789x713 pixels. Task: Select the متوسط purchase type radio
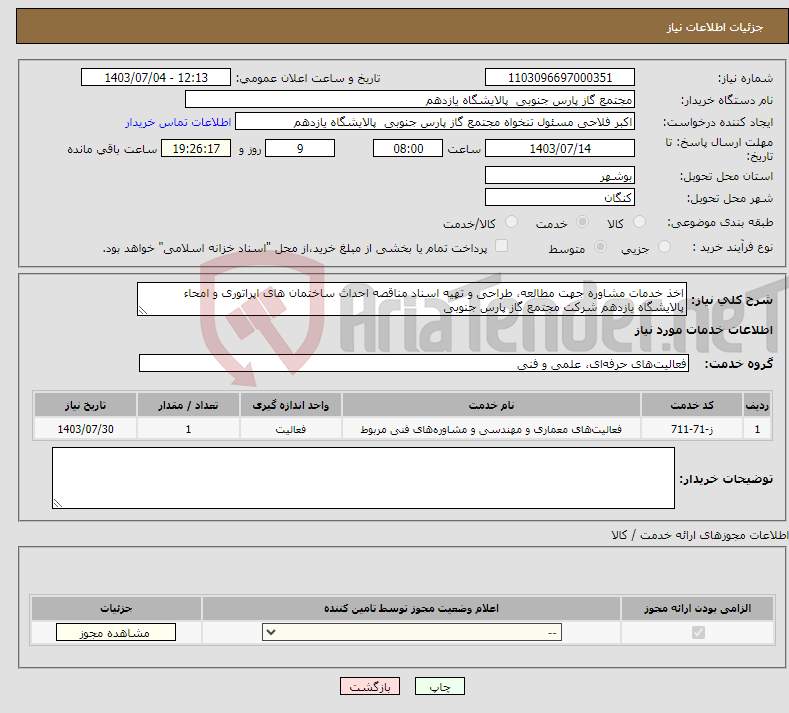click(x=600, y=247)
